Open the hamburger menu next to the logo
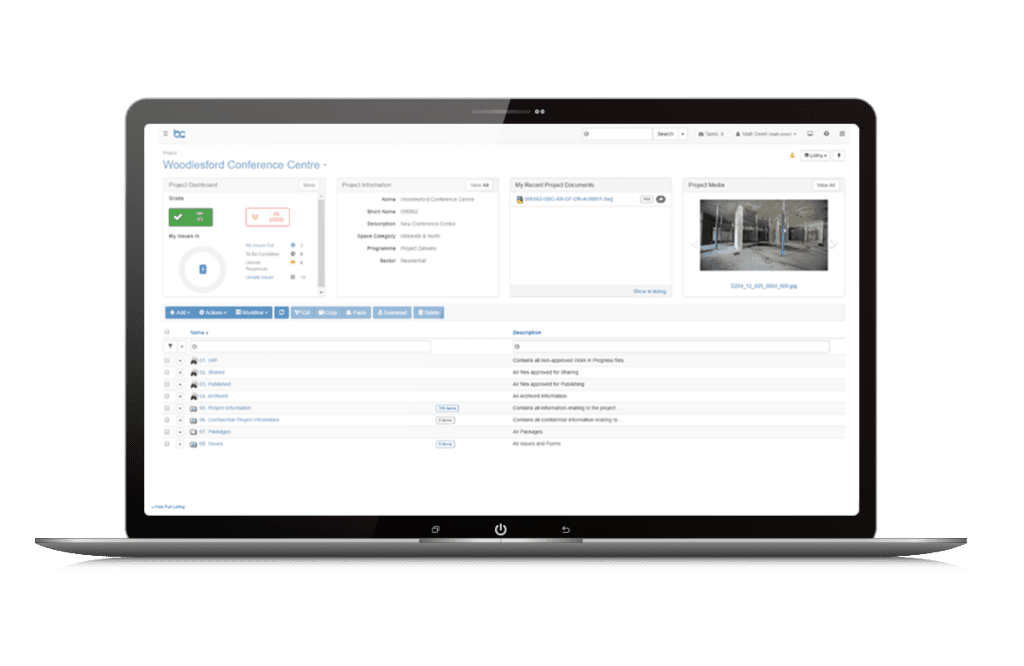Viewport: 1024px width, 666px height. (166, 133)
